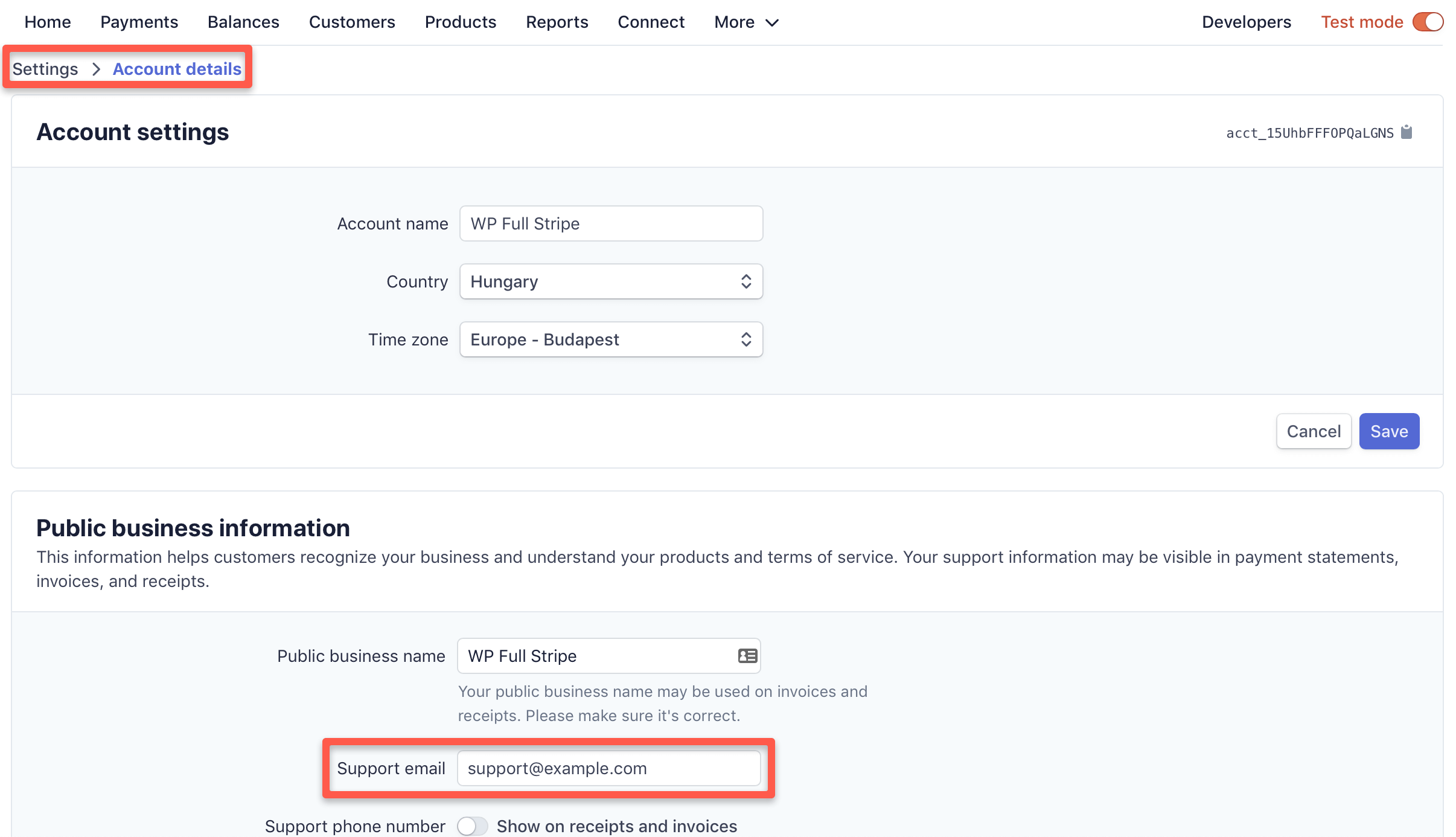Viewport: 1456px width, 837px height.
Task: Go back to Settings via breadcrumb
Action: tap(45, 68)
